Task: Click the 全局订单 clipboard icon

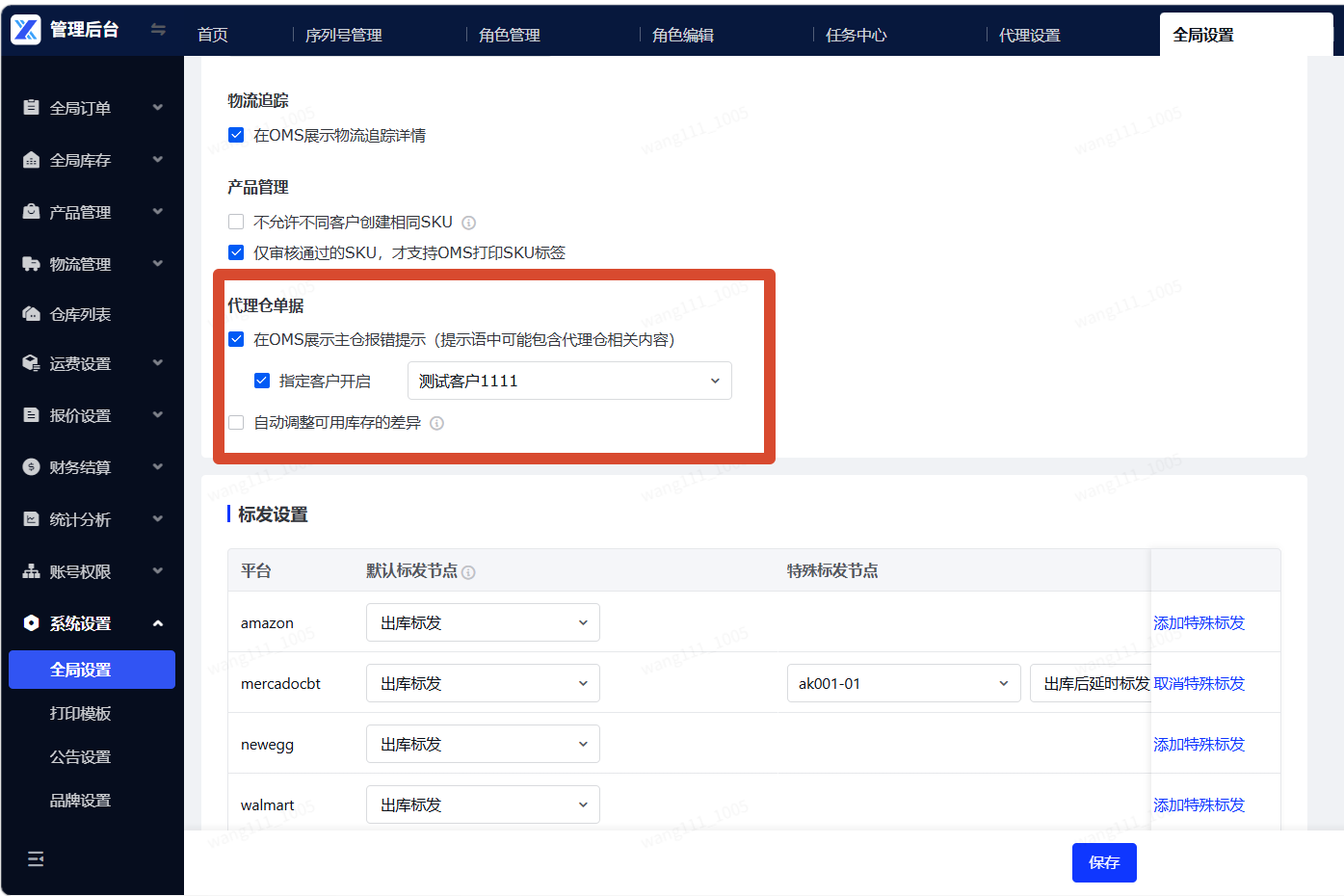Action: point(31,107)
